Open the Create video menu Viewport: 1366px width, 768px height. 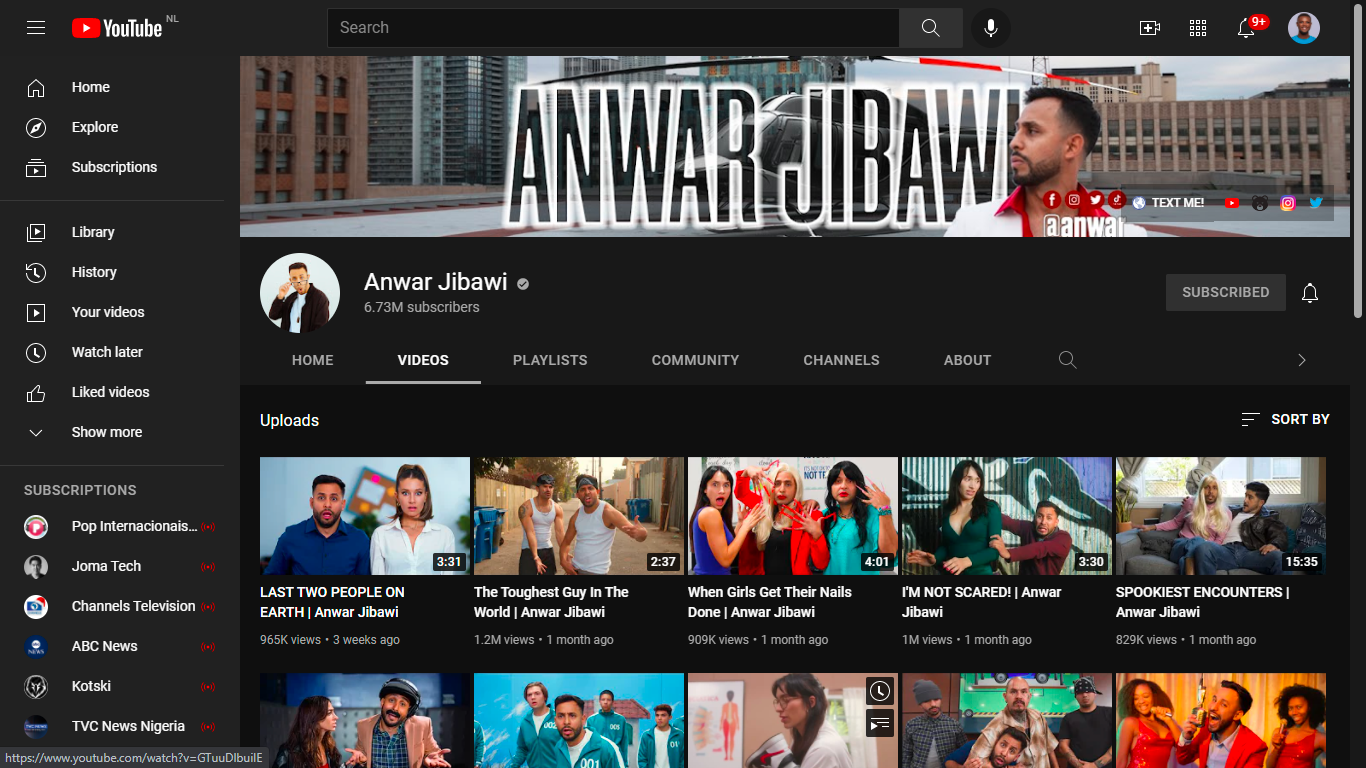[x=1150, y=28]
